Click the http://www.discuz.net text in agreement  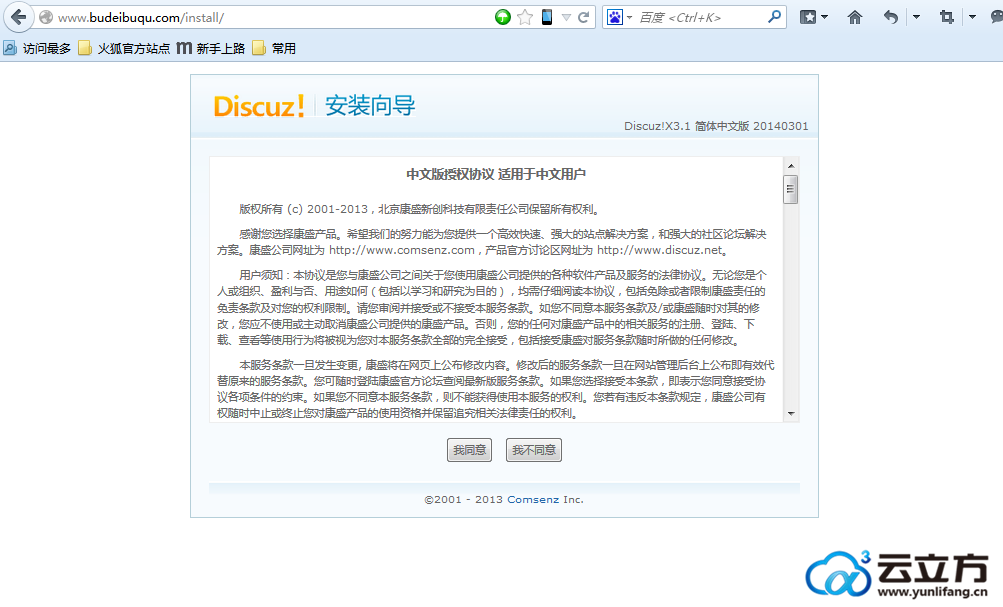coord(659,250)
